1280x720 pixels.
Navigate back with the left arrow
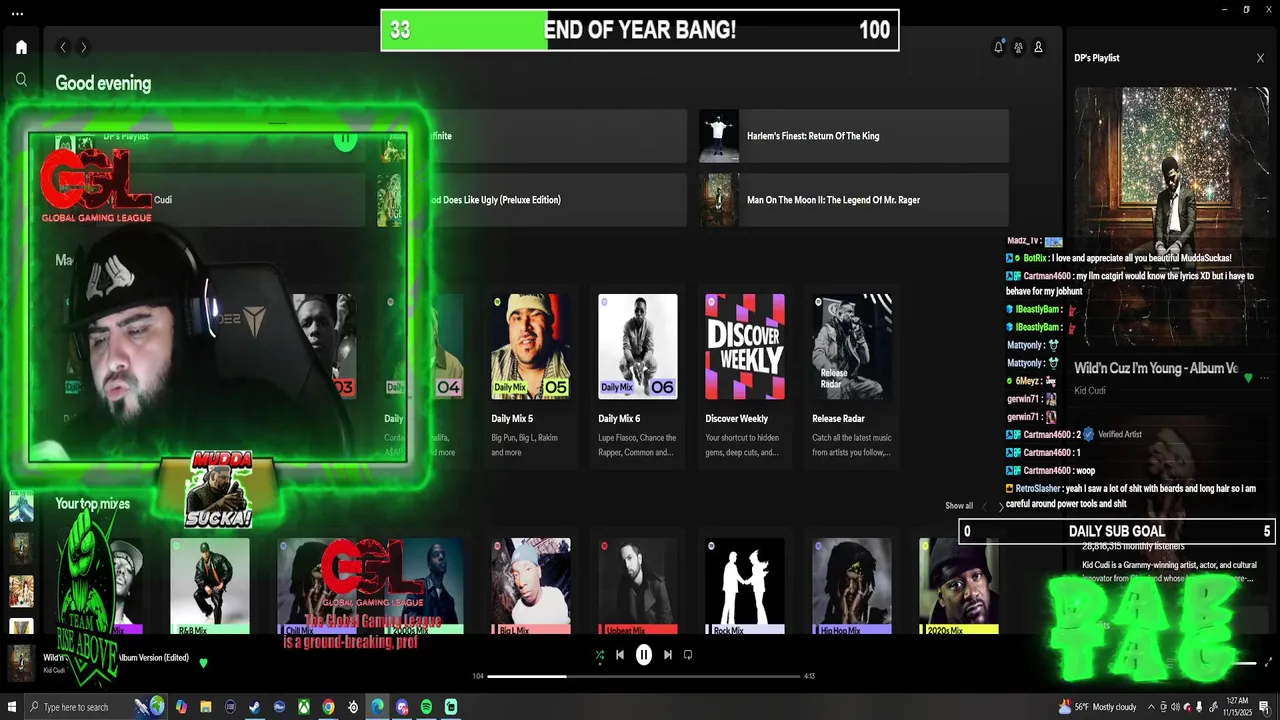63,47
